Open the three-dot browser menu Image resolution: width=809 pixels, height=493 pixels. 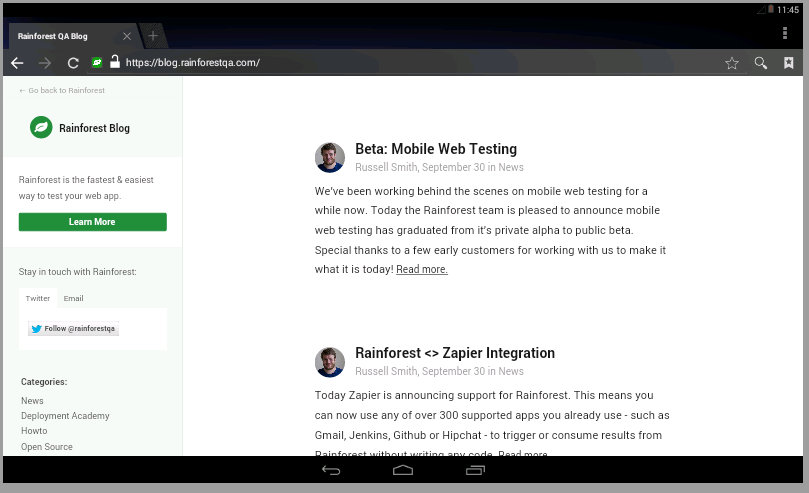click(785, 33)
